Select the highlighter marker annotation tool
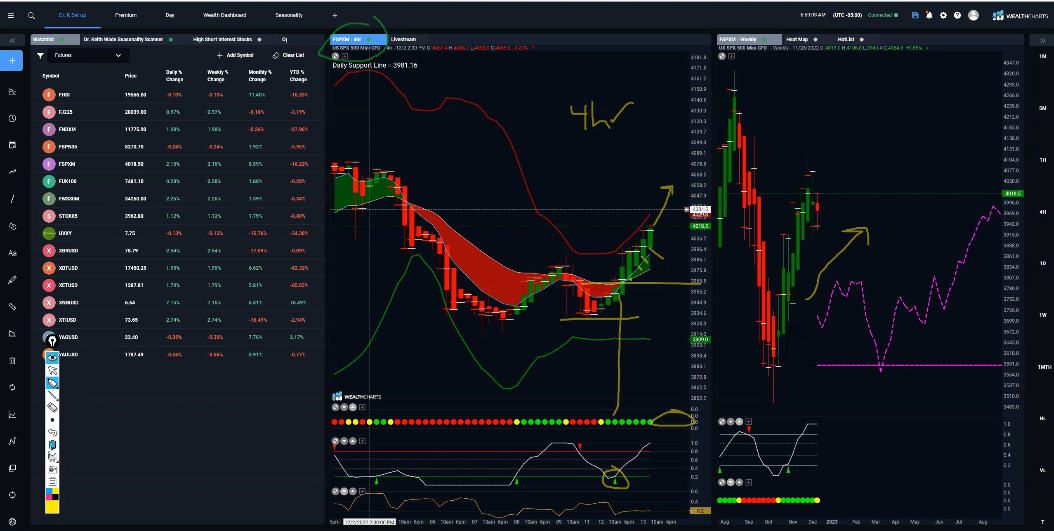This screenshot has width=1054, height=531. [52, 382]
